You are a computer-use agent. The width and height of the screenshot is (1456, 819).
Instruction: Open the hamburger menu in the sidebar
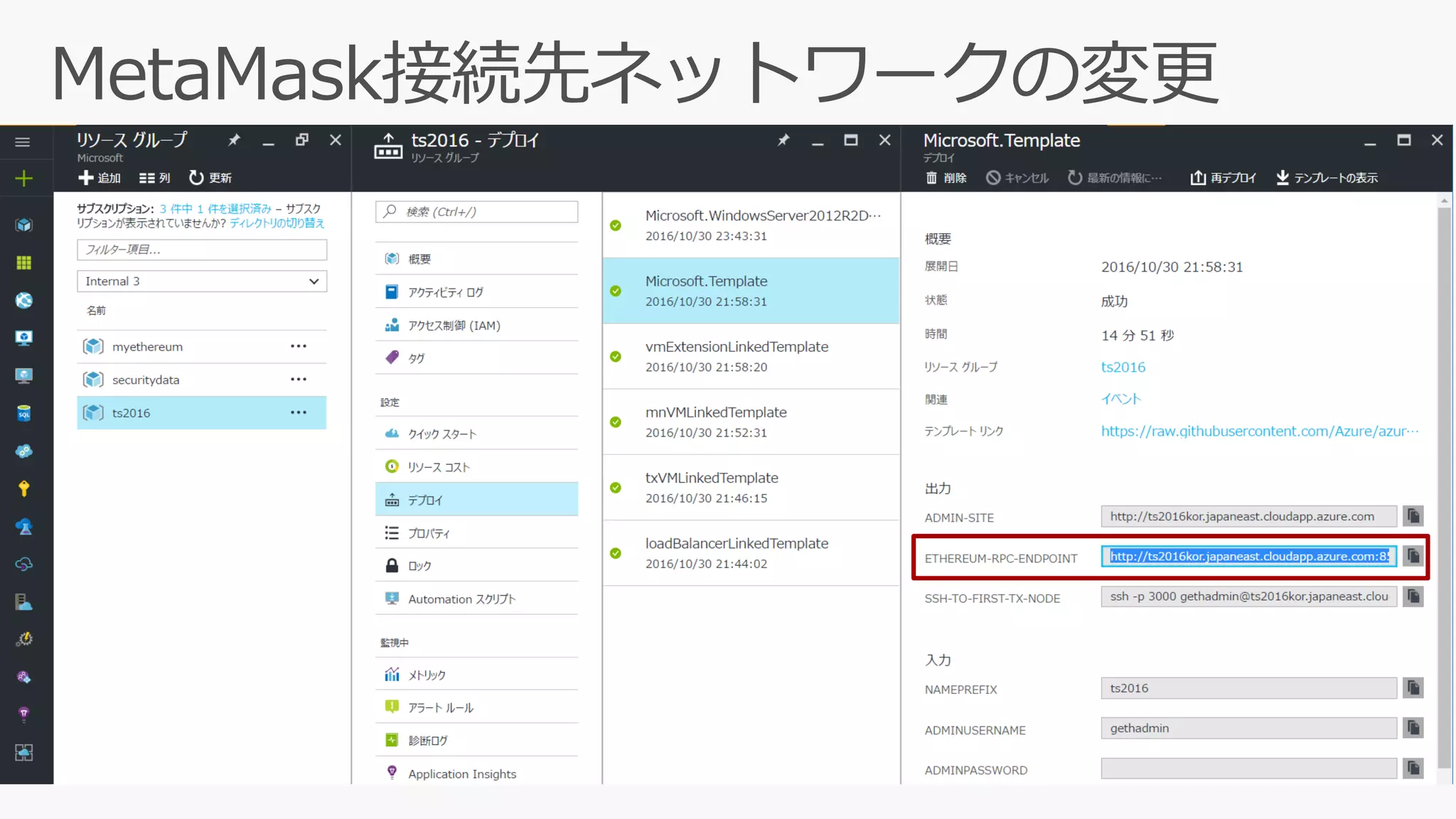23,142
